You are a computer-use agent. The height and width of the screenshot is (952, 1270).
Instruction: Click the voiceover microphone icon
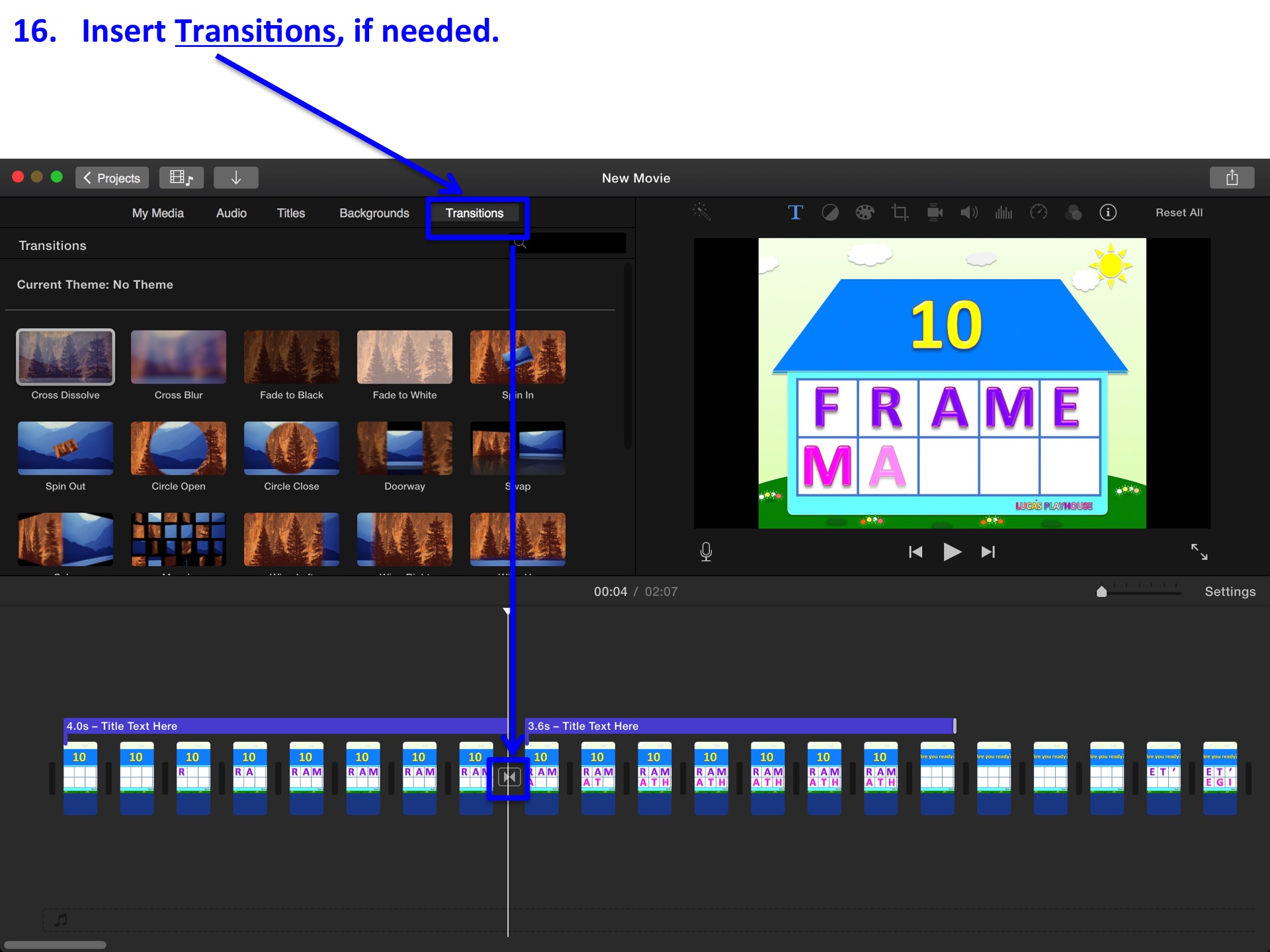pyautogui.click(x=706, y=551)
